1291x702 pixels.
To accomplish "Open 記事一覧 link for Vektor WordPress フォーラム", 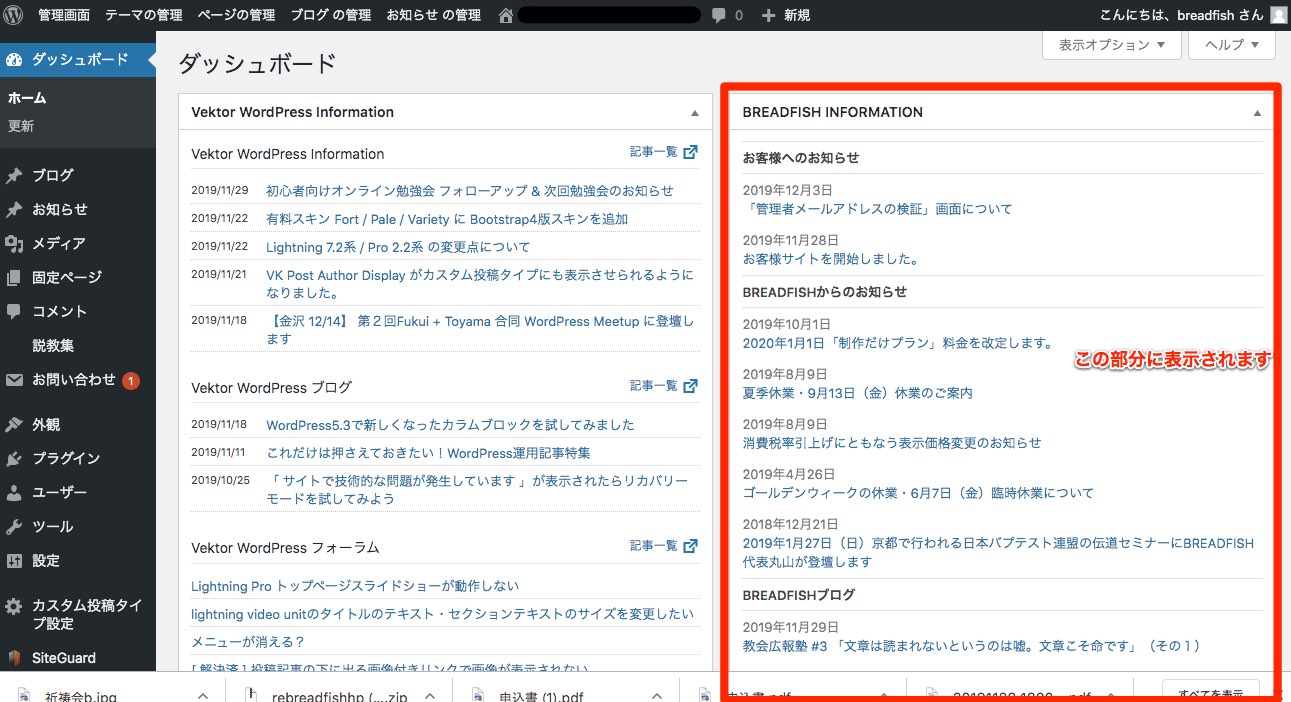I will (653, 546).
